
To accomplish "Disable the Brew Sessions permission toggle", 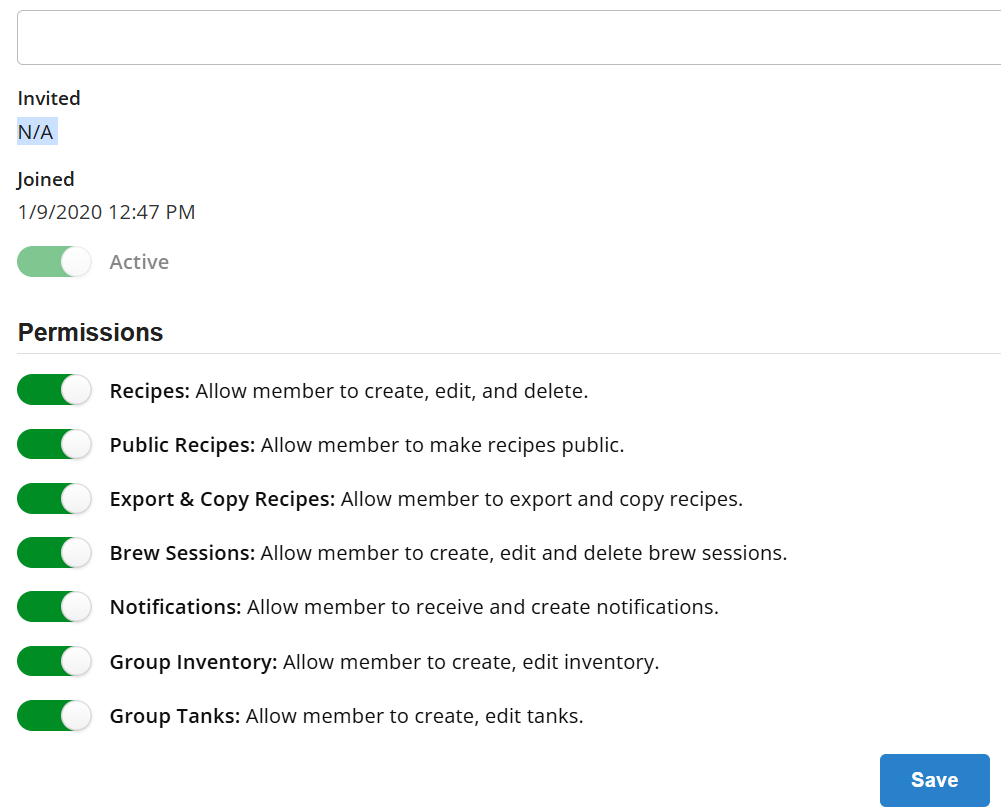I will 54,553.
